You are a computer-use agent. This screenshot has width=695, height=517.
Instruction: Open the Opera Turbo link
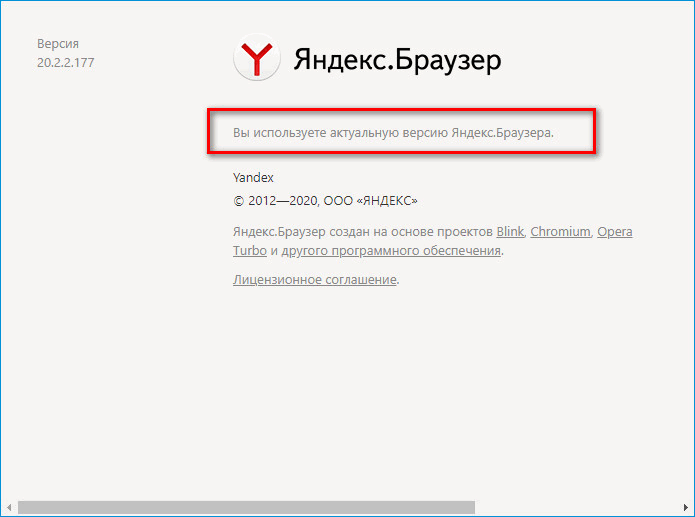614,231
